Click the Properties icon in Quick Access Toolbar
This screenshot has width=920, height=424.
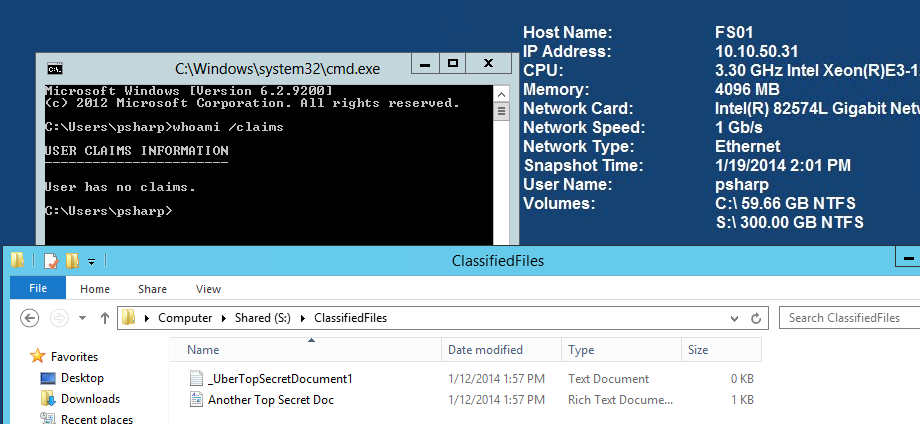click(50, 261)
